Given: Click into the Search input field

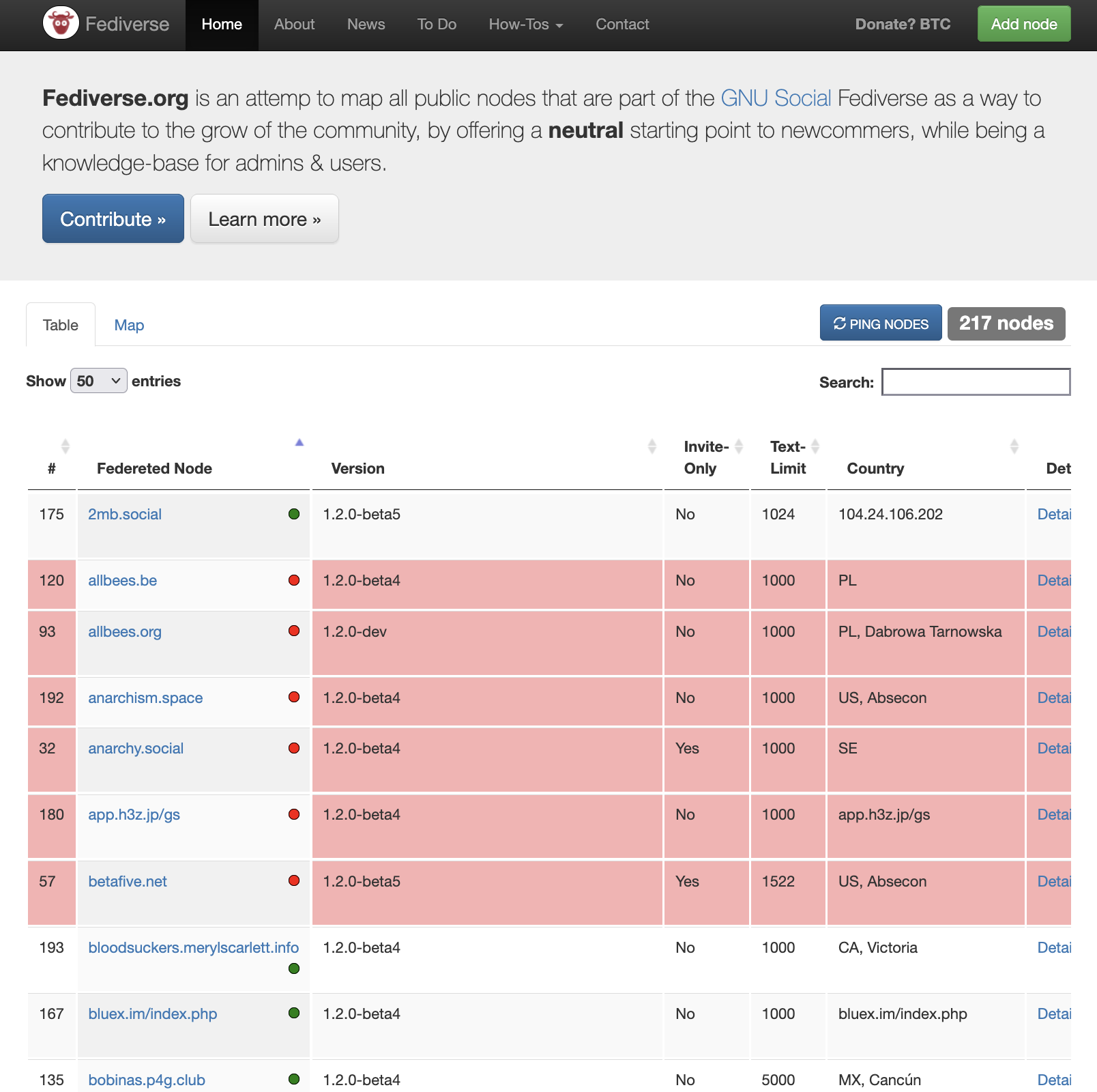Looking at the screenshot, I should pos(976,382).
